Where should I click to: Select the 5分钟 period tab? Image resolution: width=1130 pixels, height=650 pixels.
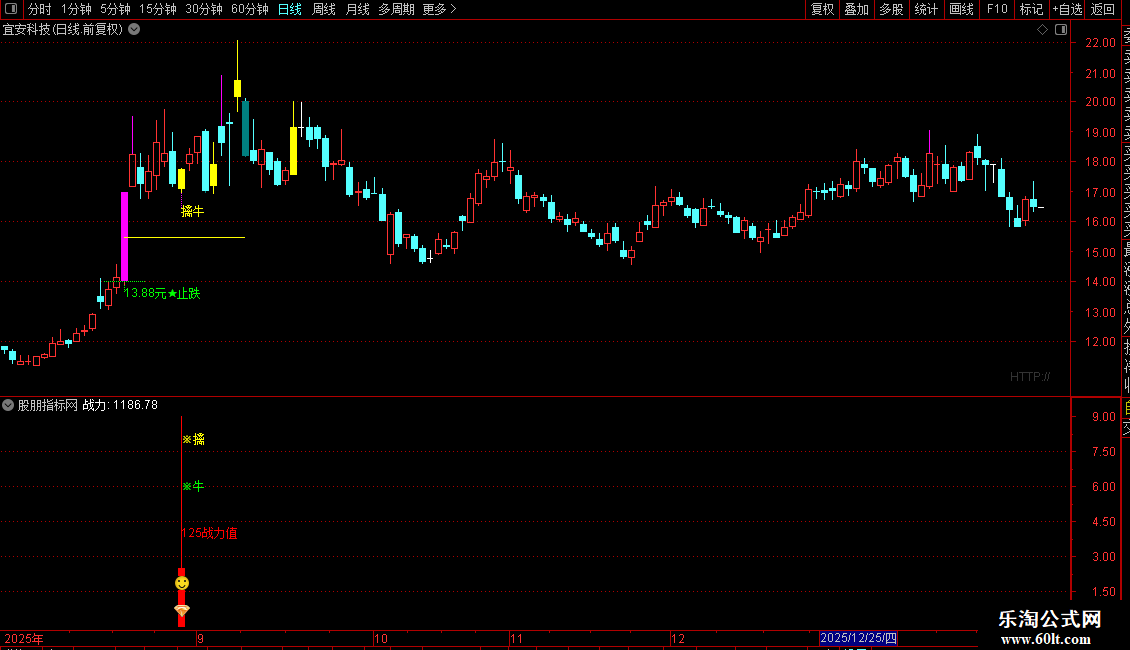tap(115, 9)
